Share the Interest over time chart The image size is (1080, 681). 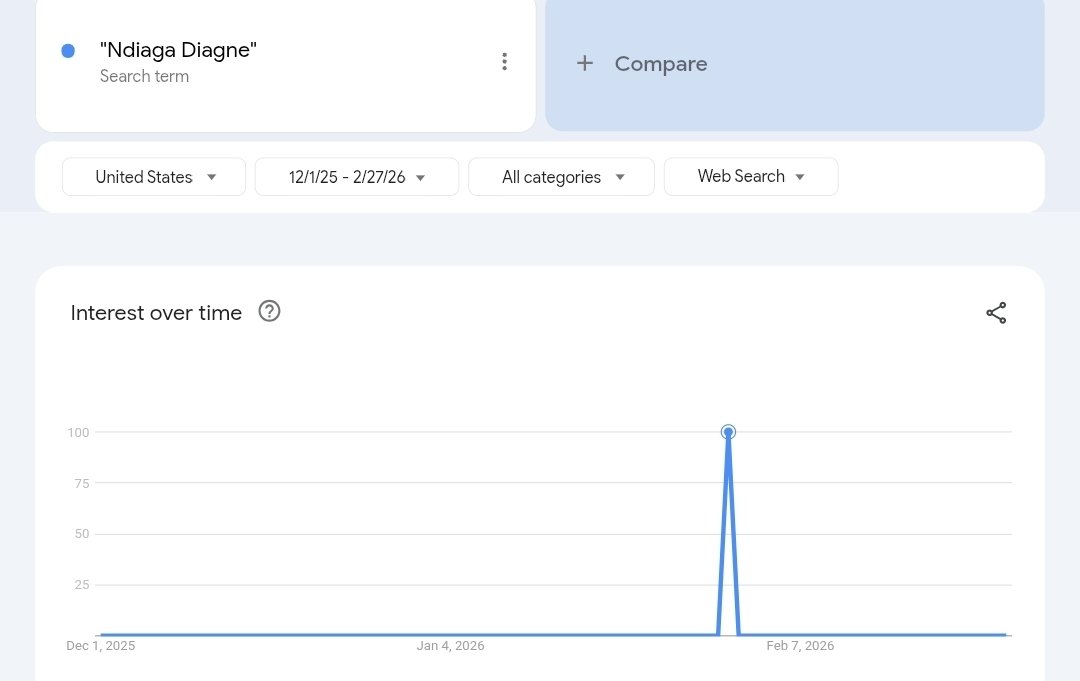pyautogui.click(x=996, y=313)
